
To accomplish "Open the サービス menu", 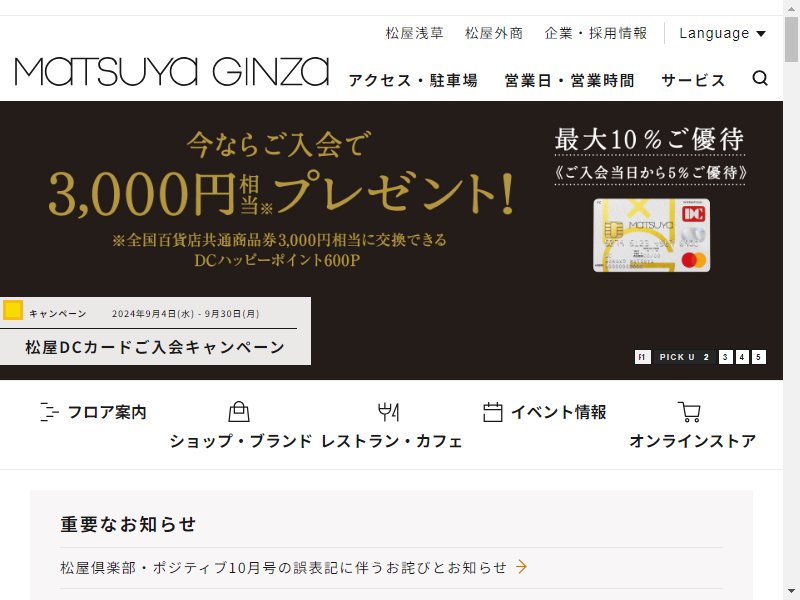I will [693, 80].
